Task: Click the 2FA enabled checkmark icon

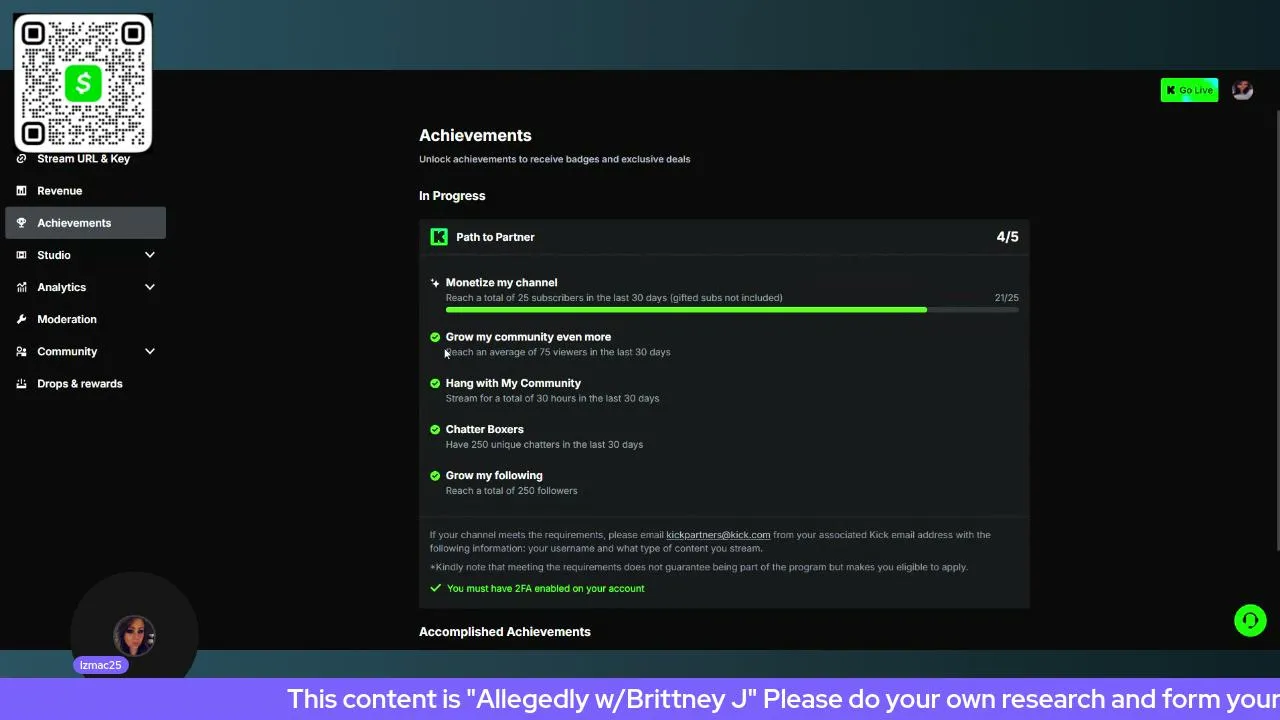Action: pyautogui.click(x=436, y=588)
